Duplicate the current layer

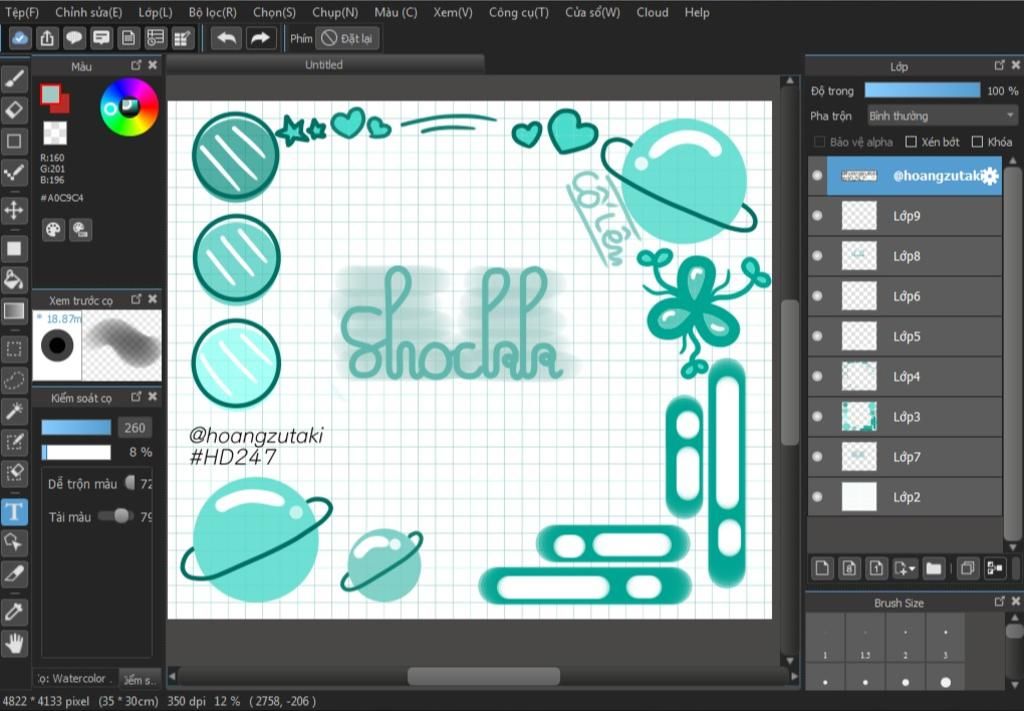(967, 568)
